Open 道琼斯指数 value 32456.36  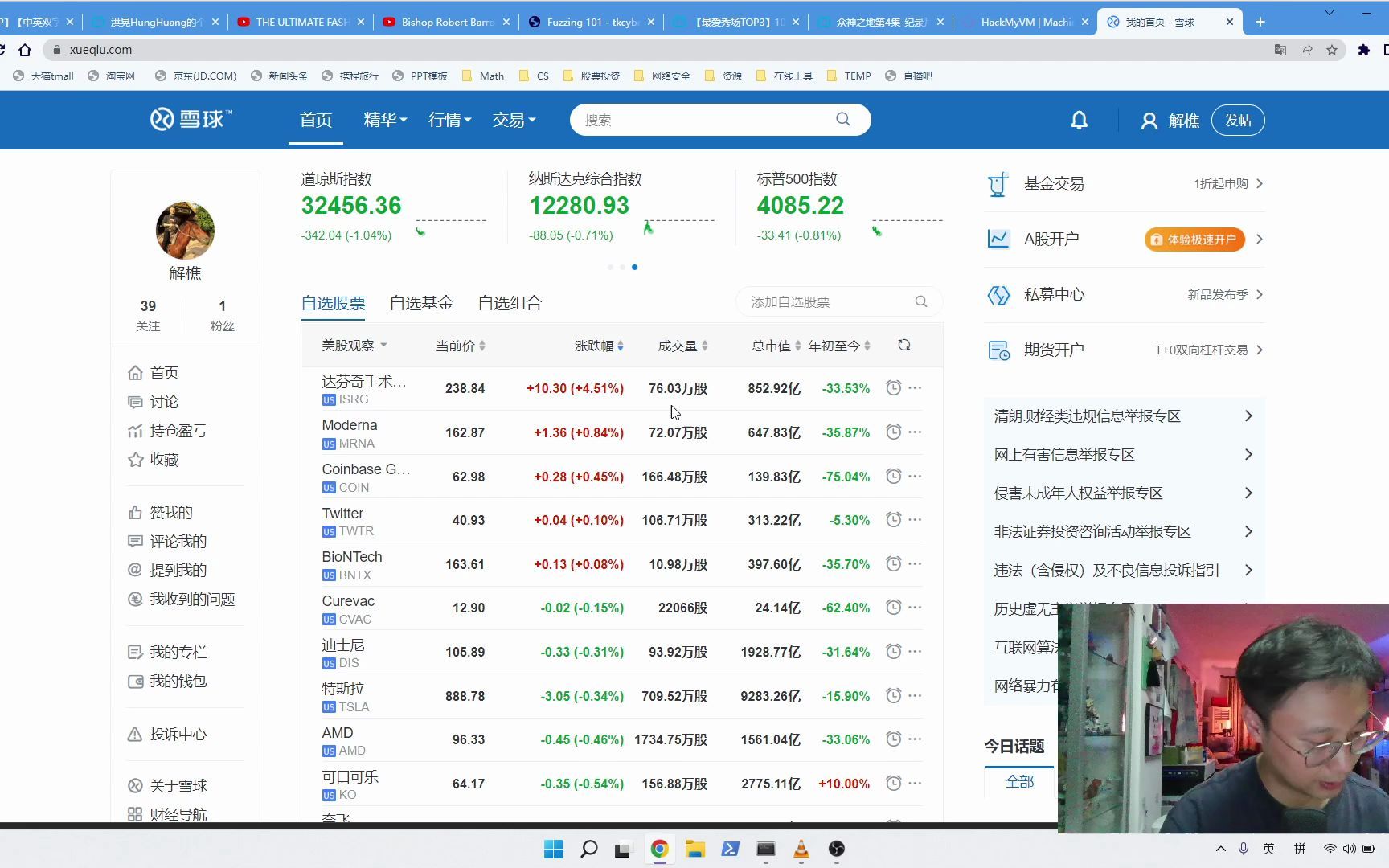pos(351,206)
